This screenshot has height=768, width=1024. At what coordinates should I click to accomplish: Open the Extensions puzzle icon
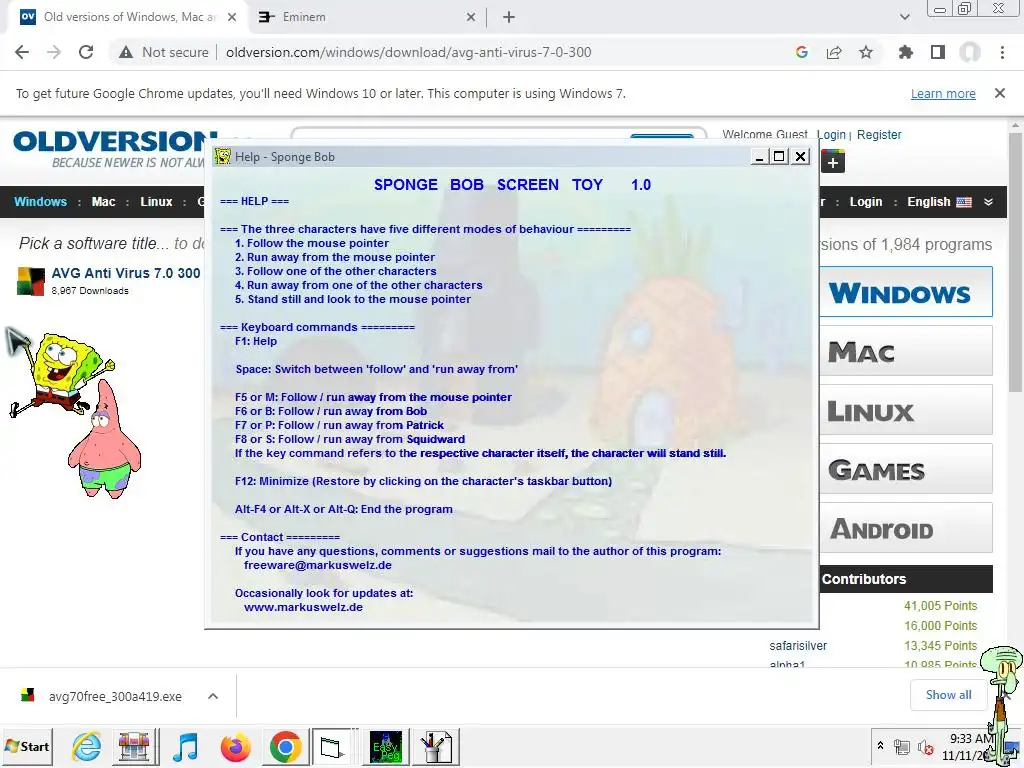(905, 52)
